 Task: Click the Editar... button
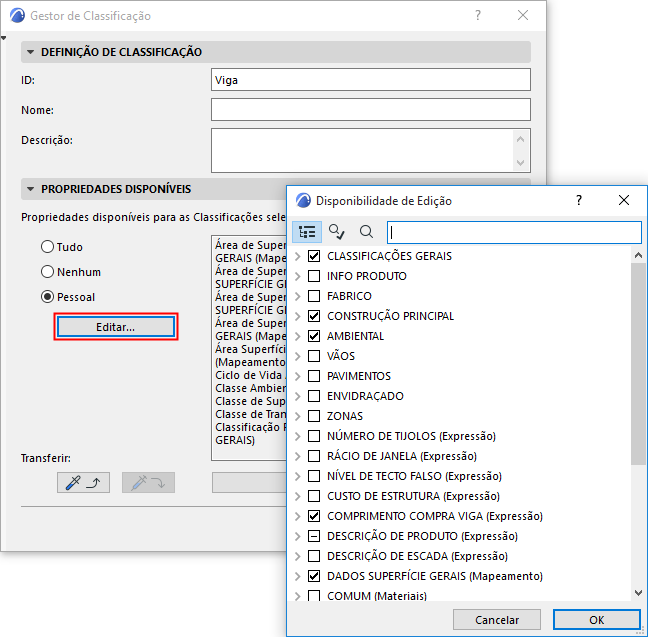(x=116, y=327)
